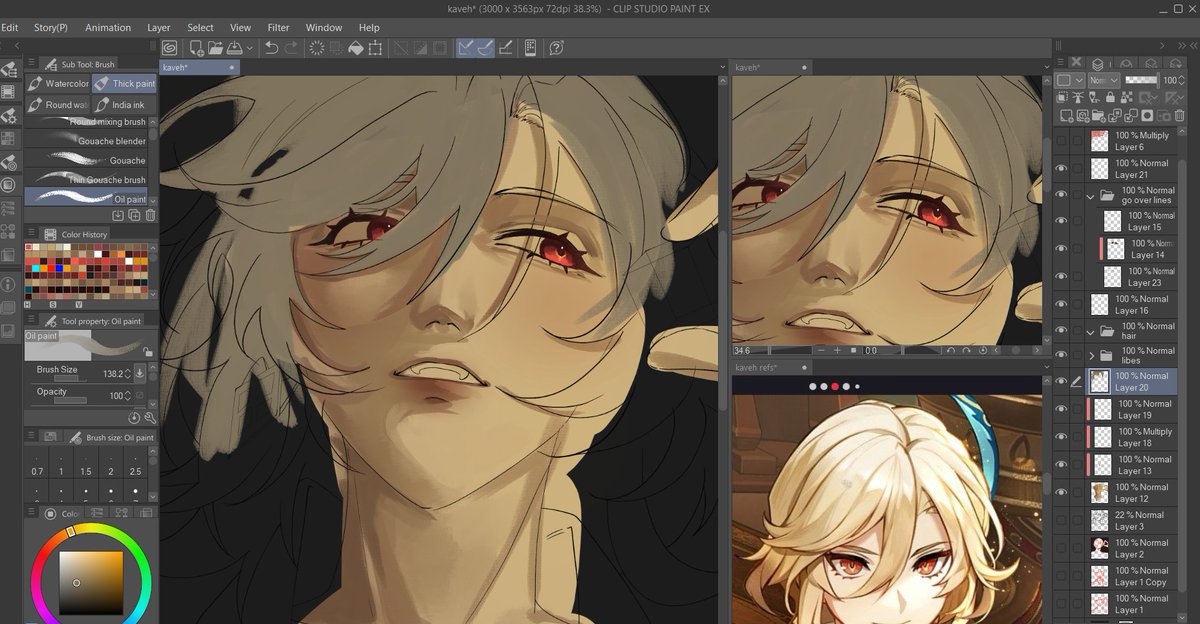
Task: Choose the Gouache blender sub tool
Action: click(85, 141)
